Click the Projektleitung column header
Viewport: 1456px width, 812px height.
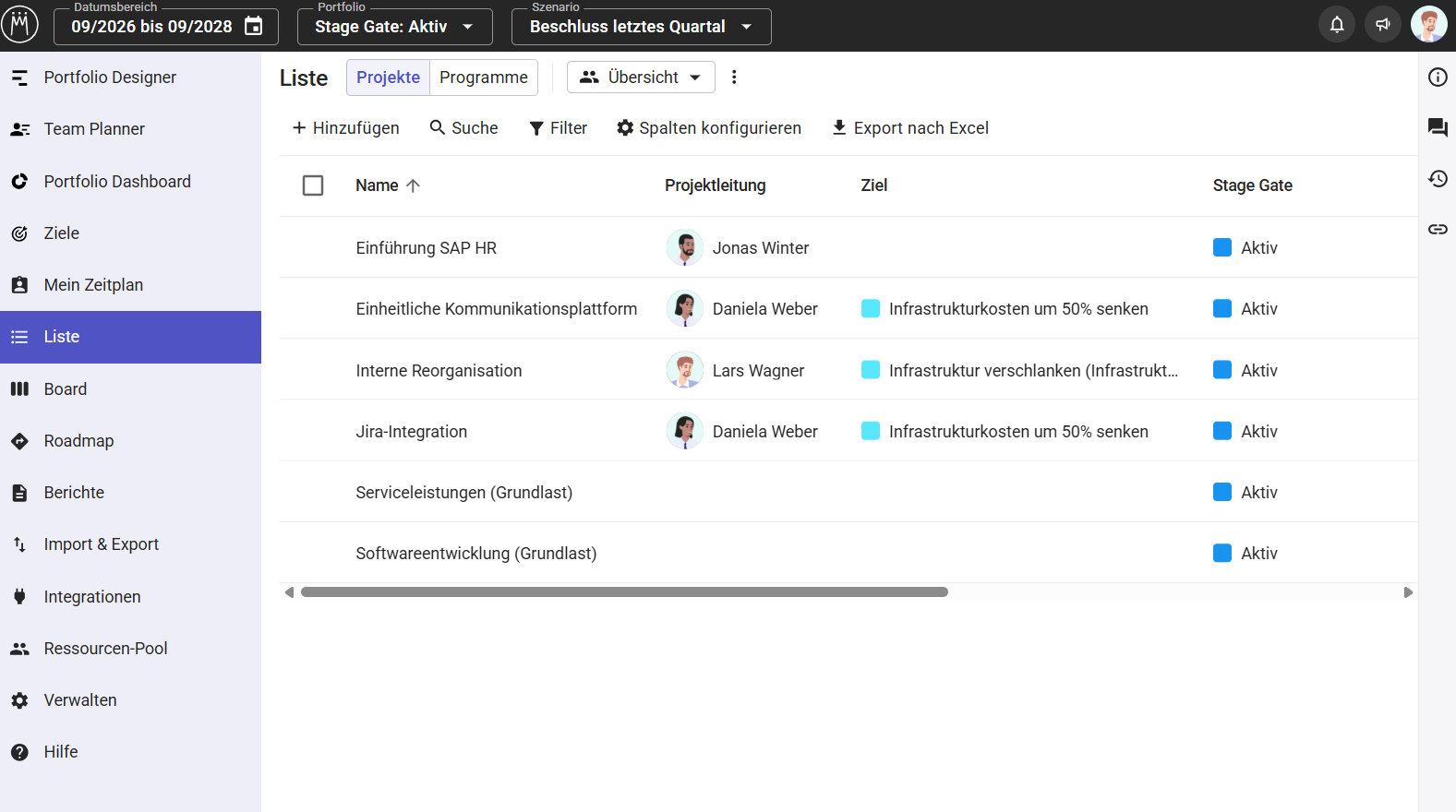click(x=715, y=185)
